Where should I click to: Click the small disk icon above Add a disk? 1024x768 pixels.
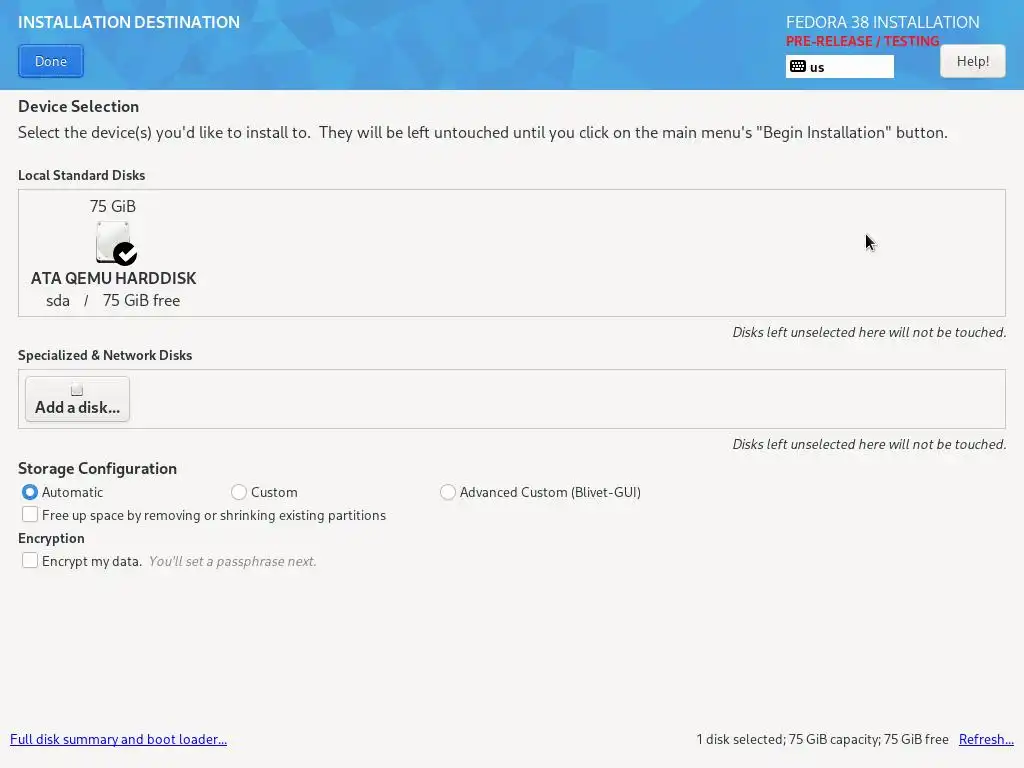(77, 391)
